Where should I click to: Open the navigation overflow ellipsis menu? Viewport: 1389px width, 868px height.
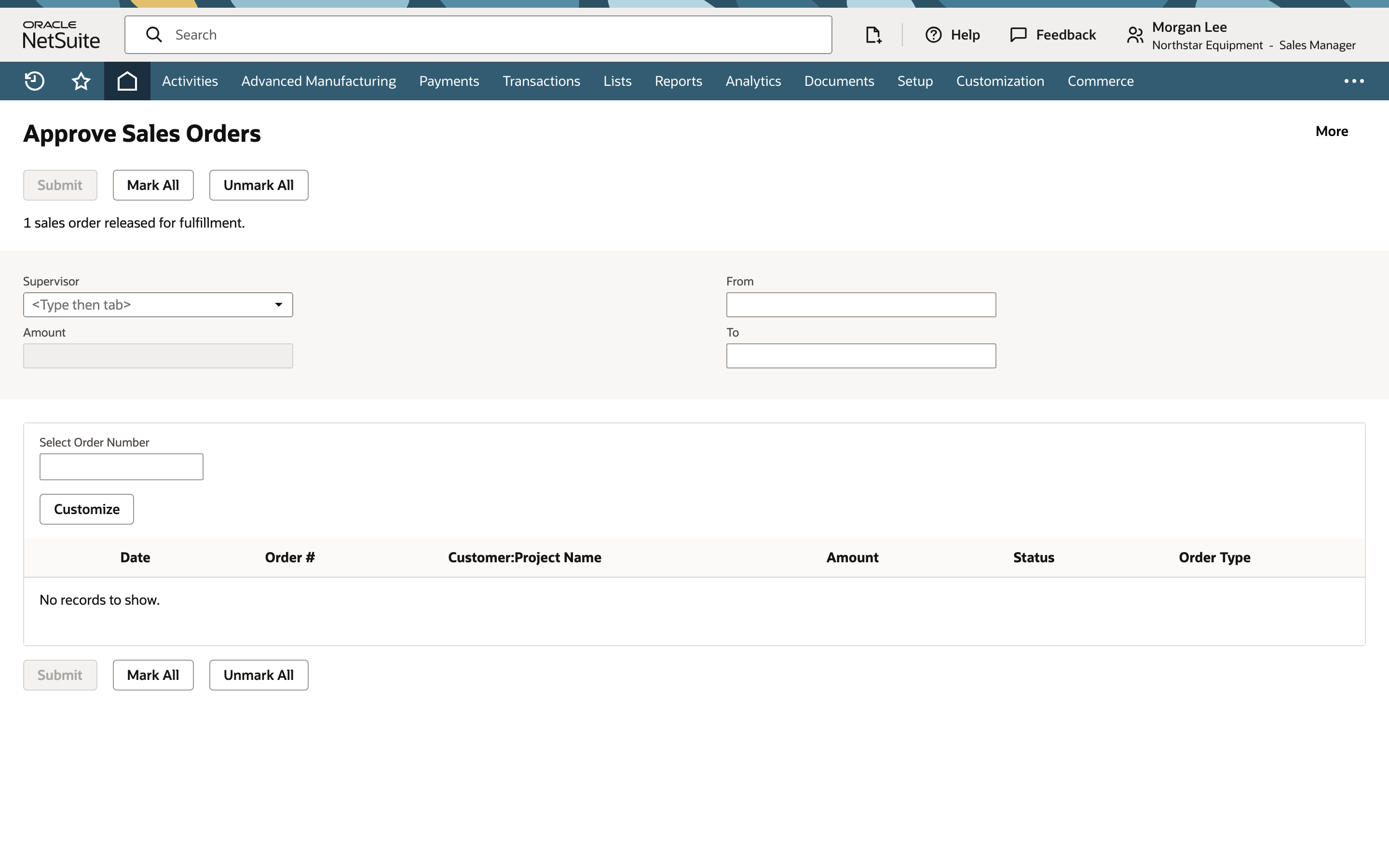1354,81
